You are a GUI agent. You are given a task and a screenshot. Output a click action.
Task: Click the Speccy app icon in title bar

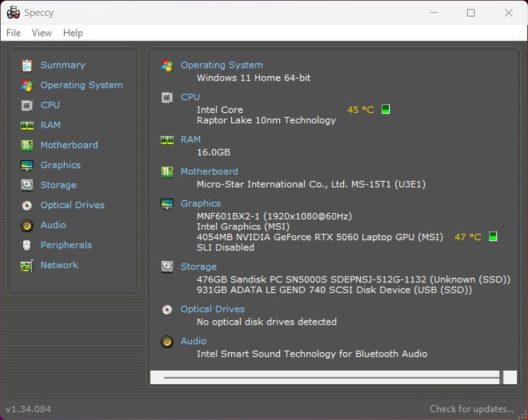[x=13, y=13]
